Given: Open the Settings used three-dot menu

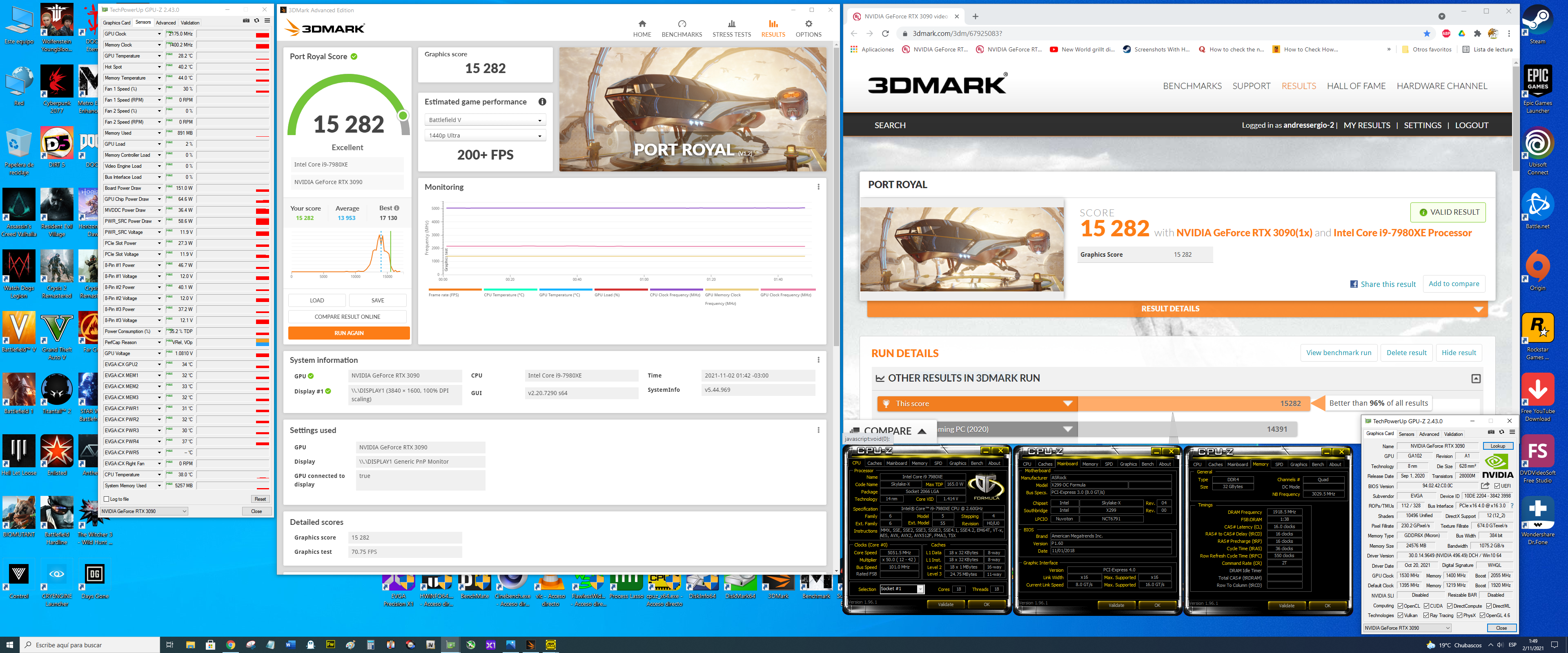Looking at the screenshot, I should coord(818,430).
